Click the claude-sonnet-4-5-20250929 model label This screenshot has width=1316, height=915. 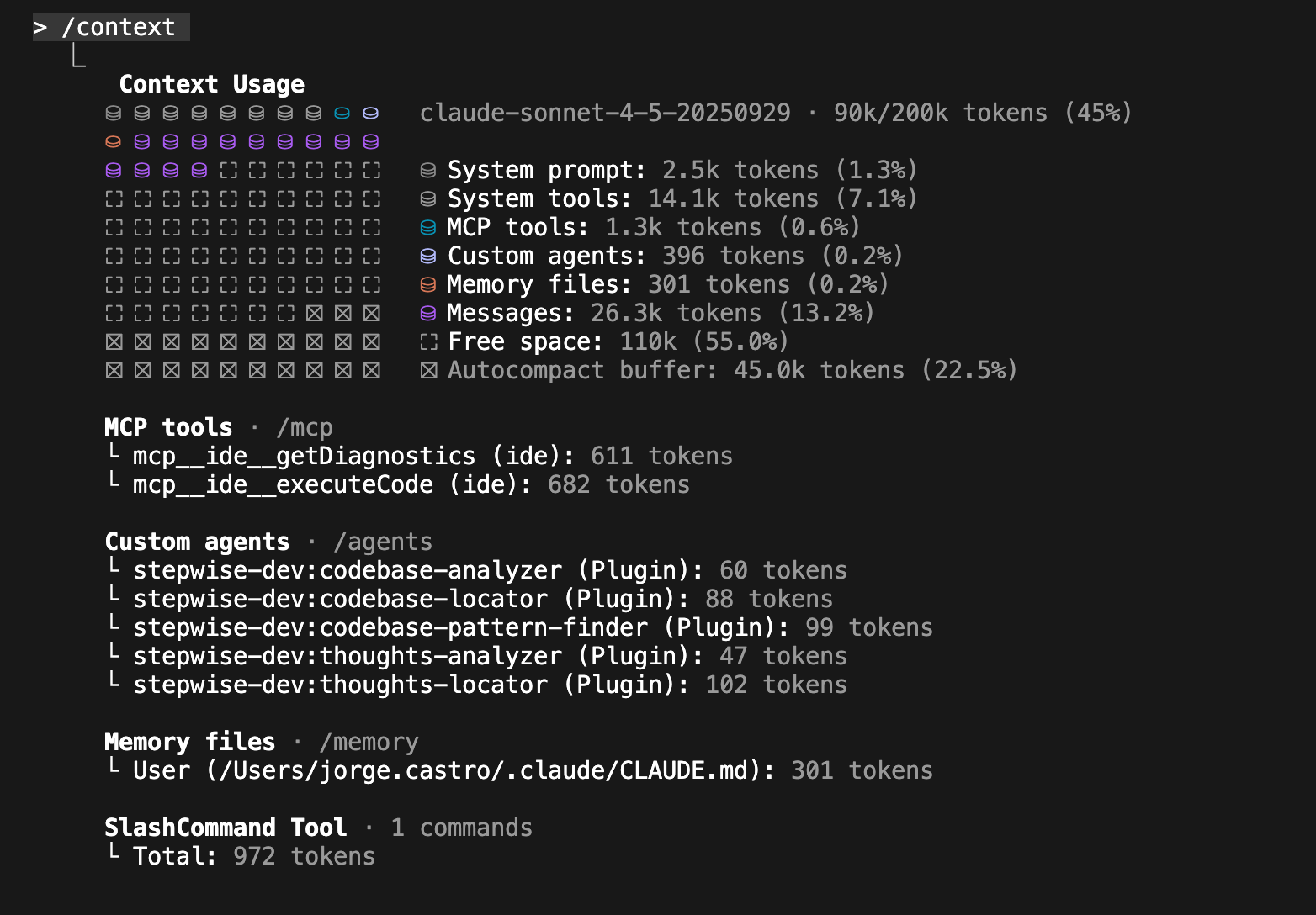click(x=605, y=113)
